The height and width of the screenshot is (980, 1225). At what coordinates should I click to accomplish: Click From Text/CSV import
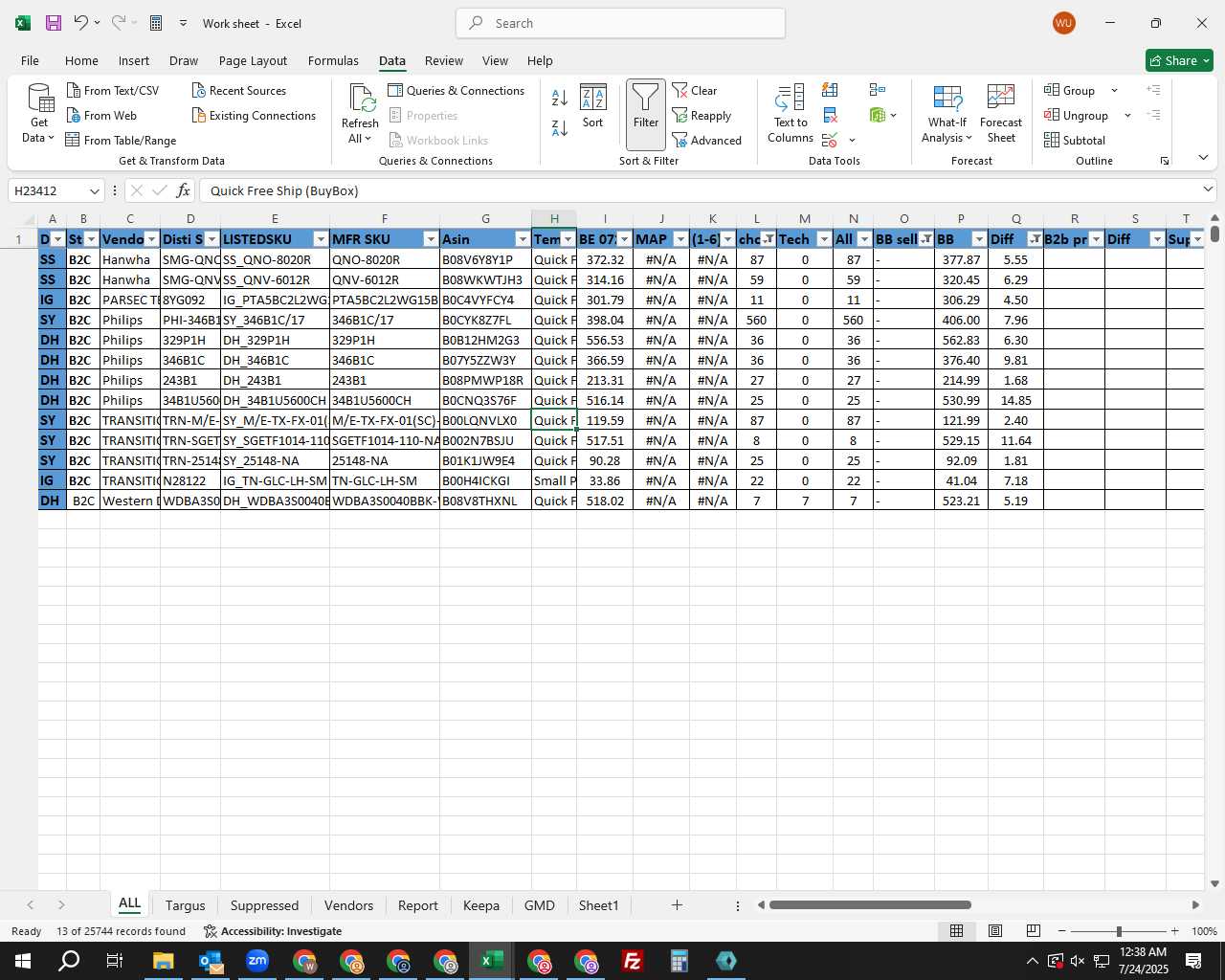tap(113, 90)
